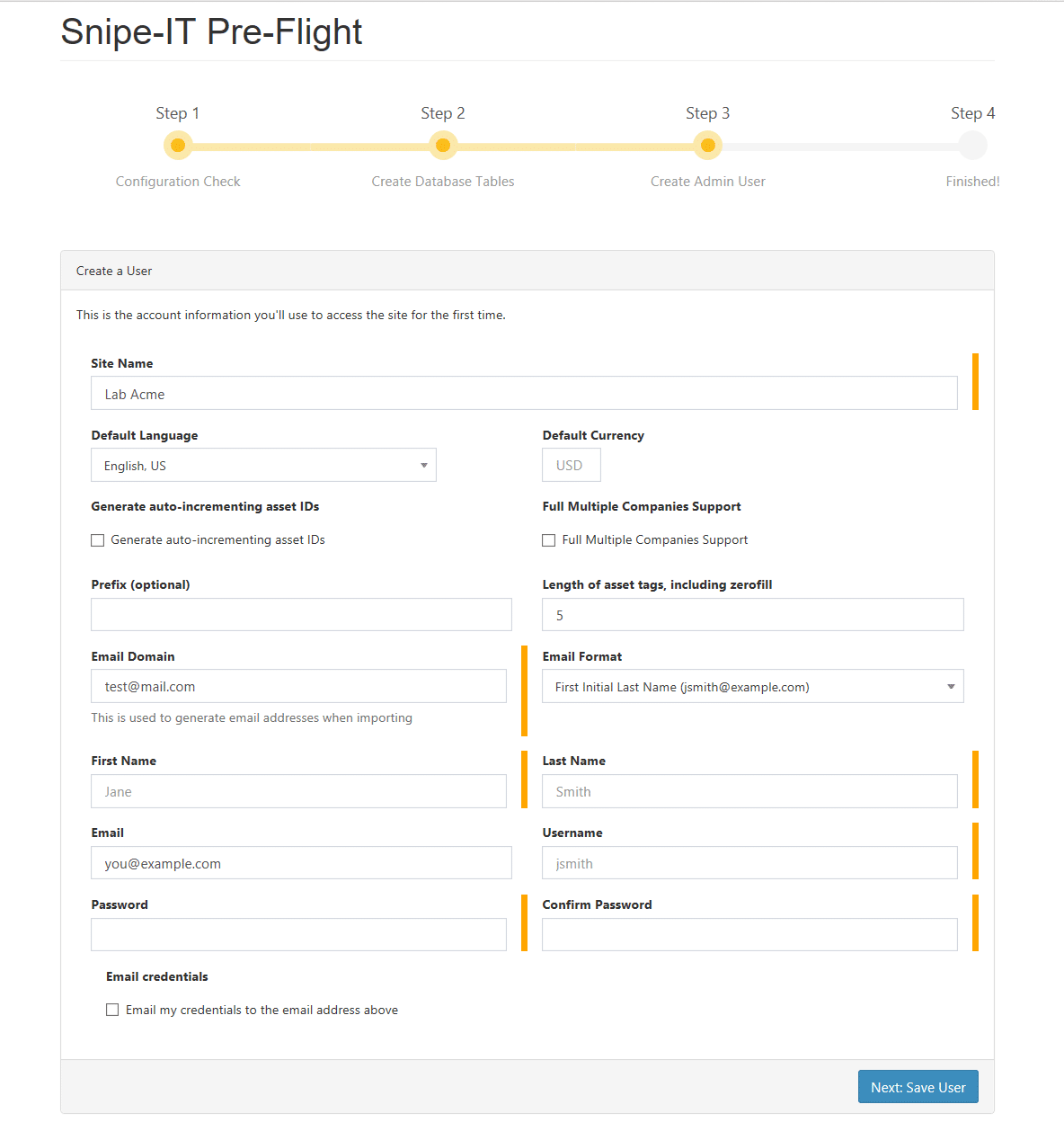This screenshot has width=1064, height=1140.
Task: Click into the Password field
Action: [298, 934]
